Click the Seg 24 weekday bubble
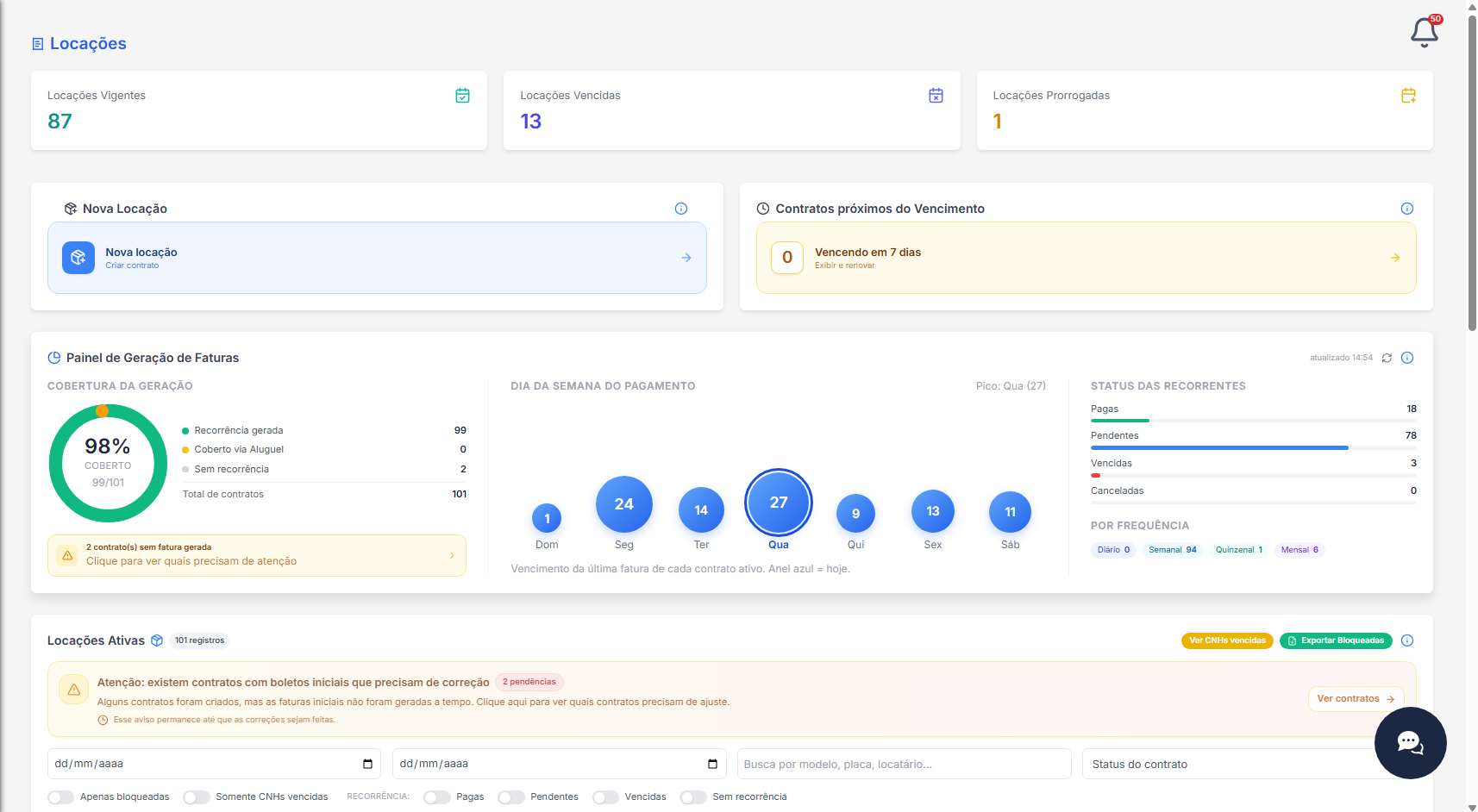This screenshot has width=1478, height=812. 624,504
